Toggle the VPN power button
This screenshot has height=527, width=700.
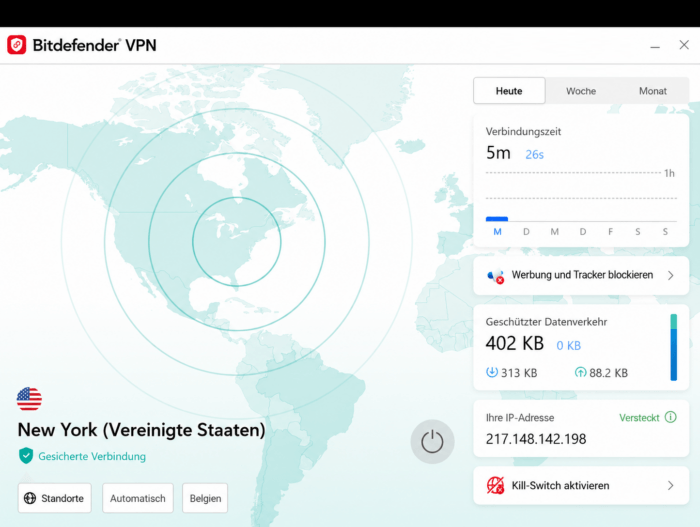[432, 441]
